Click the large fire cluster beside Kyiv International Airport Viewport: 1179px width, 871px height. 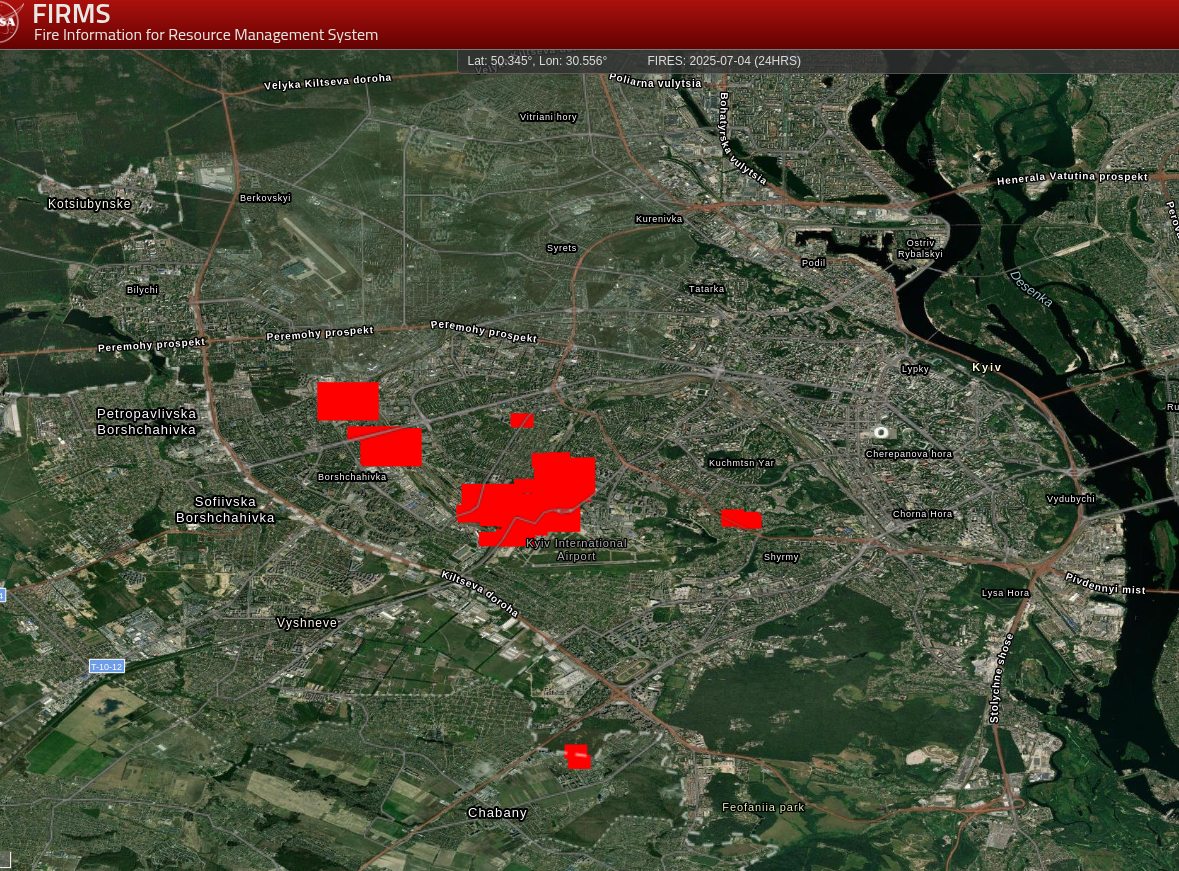(526, 499)
